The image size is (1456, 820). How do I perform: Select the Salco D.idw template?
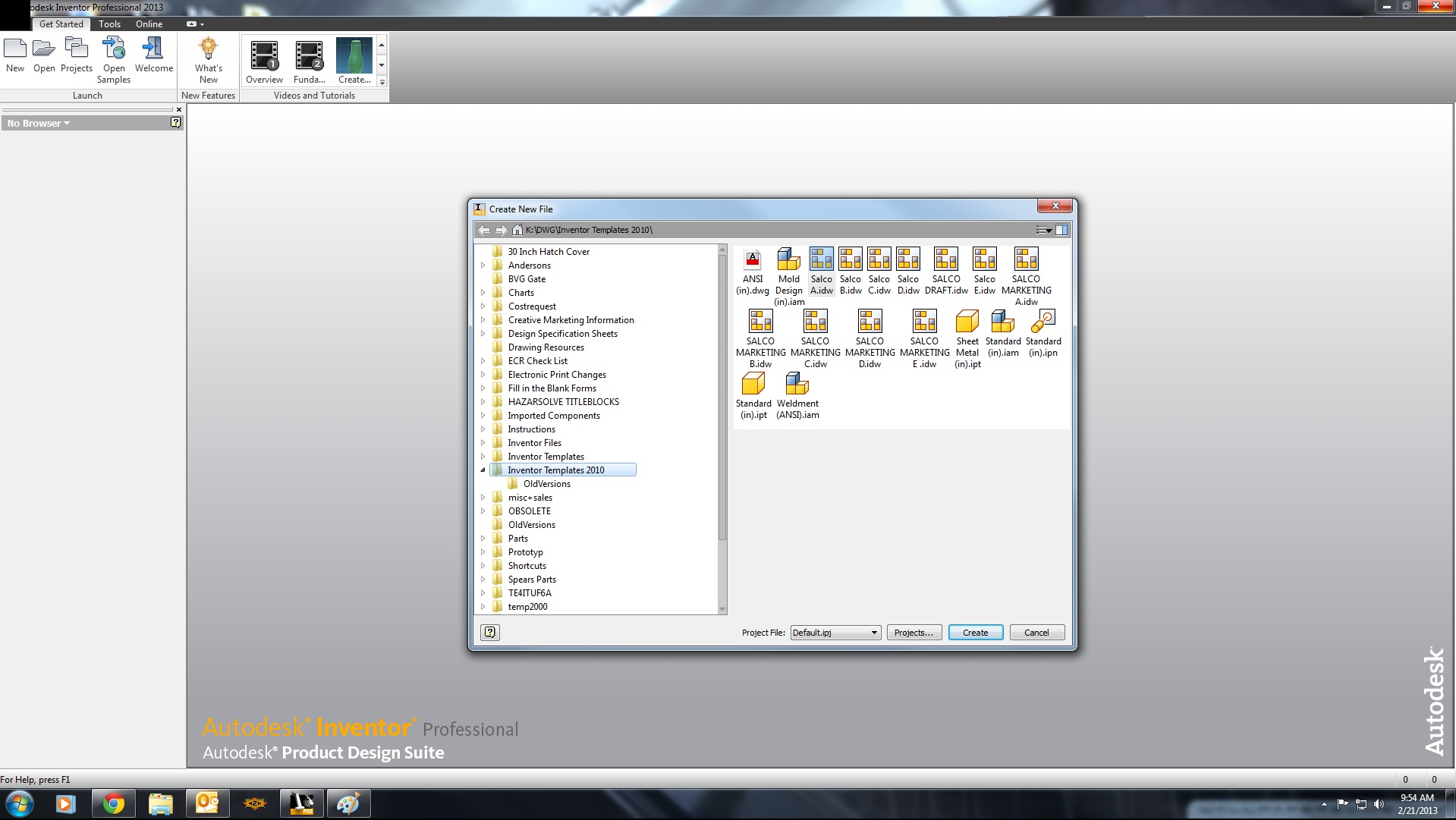[x=908, y=272]
